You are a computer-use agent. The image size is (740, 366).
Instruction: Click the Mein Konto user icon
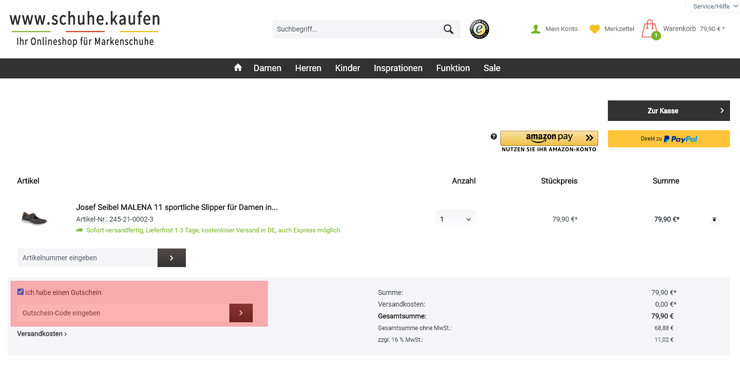[535, 29]
